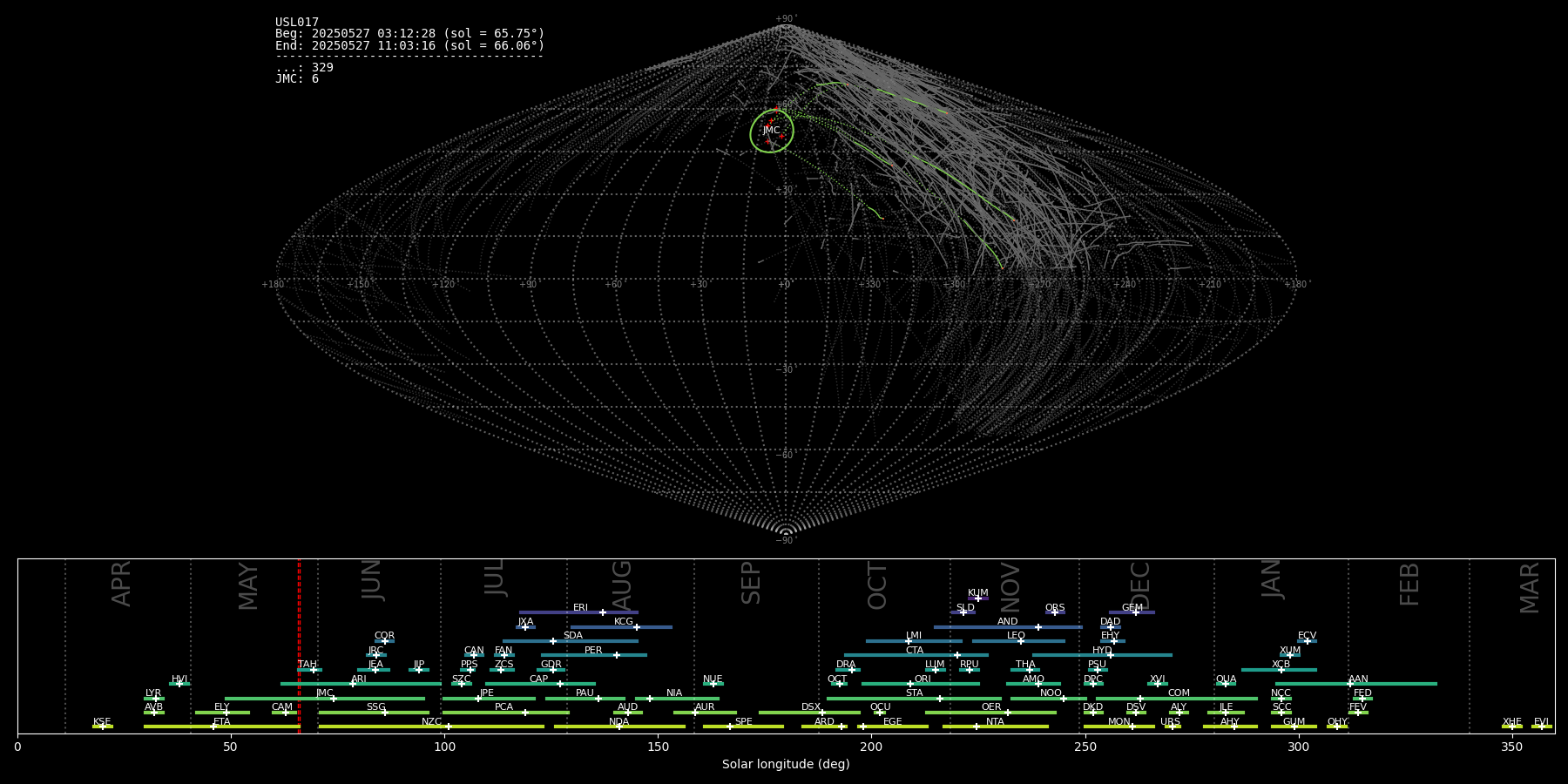This screenshot has width=1568, height=784.
Task: Click the 300 tick on solar longitude axis
Action: tap(1298, 747)
